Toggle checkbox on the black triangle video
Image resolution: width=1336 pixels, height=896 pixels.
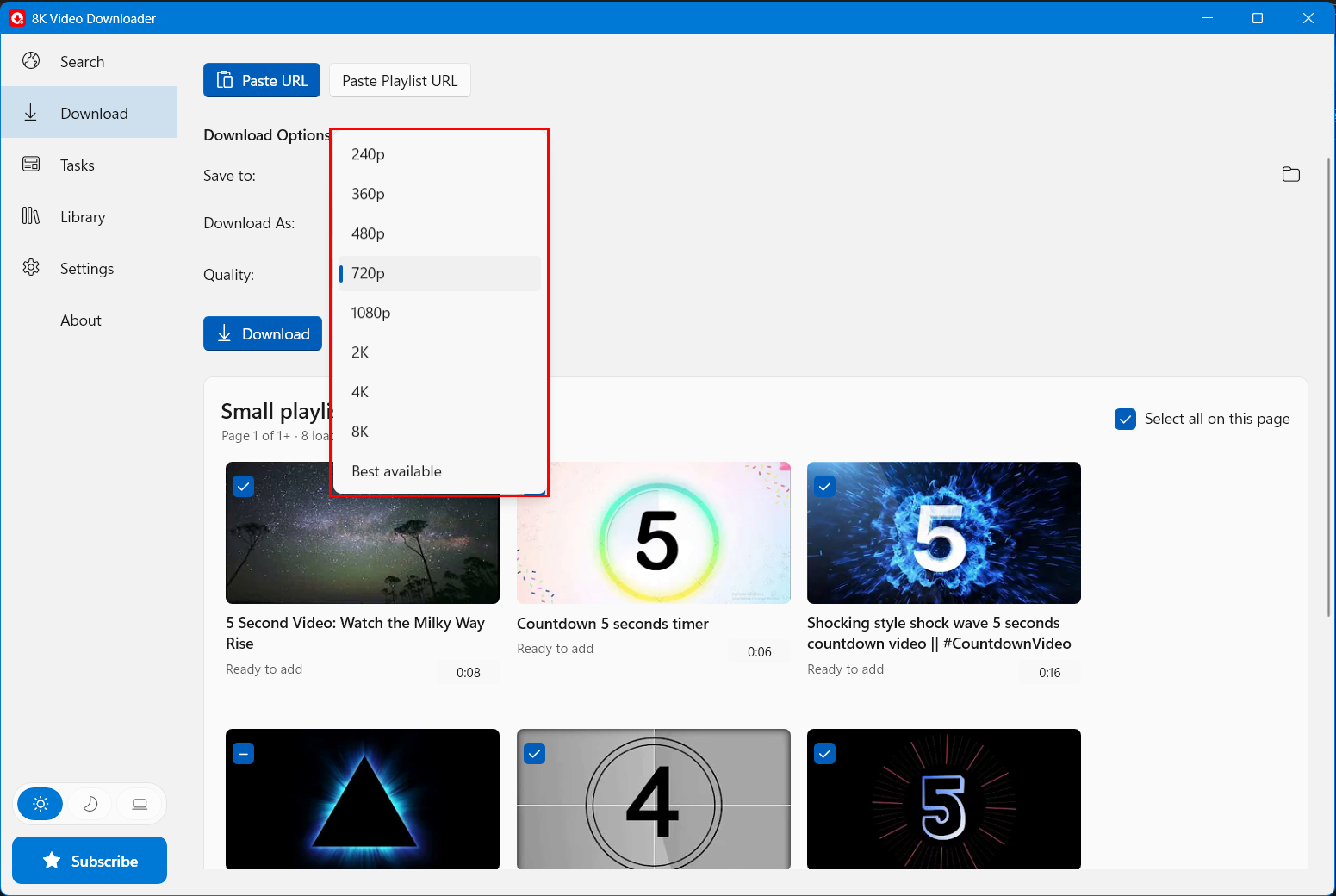[x=244, y=754]
